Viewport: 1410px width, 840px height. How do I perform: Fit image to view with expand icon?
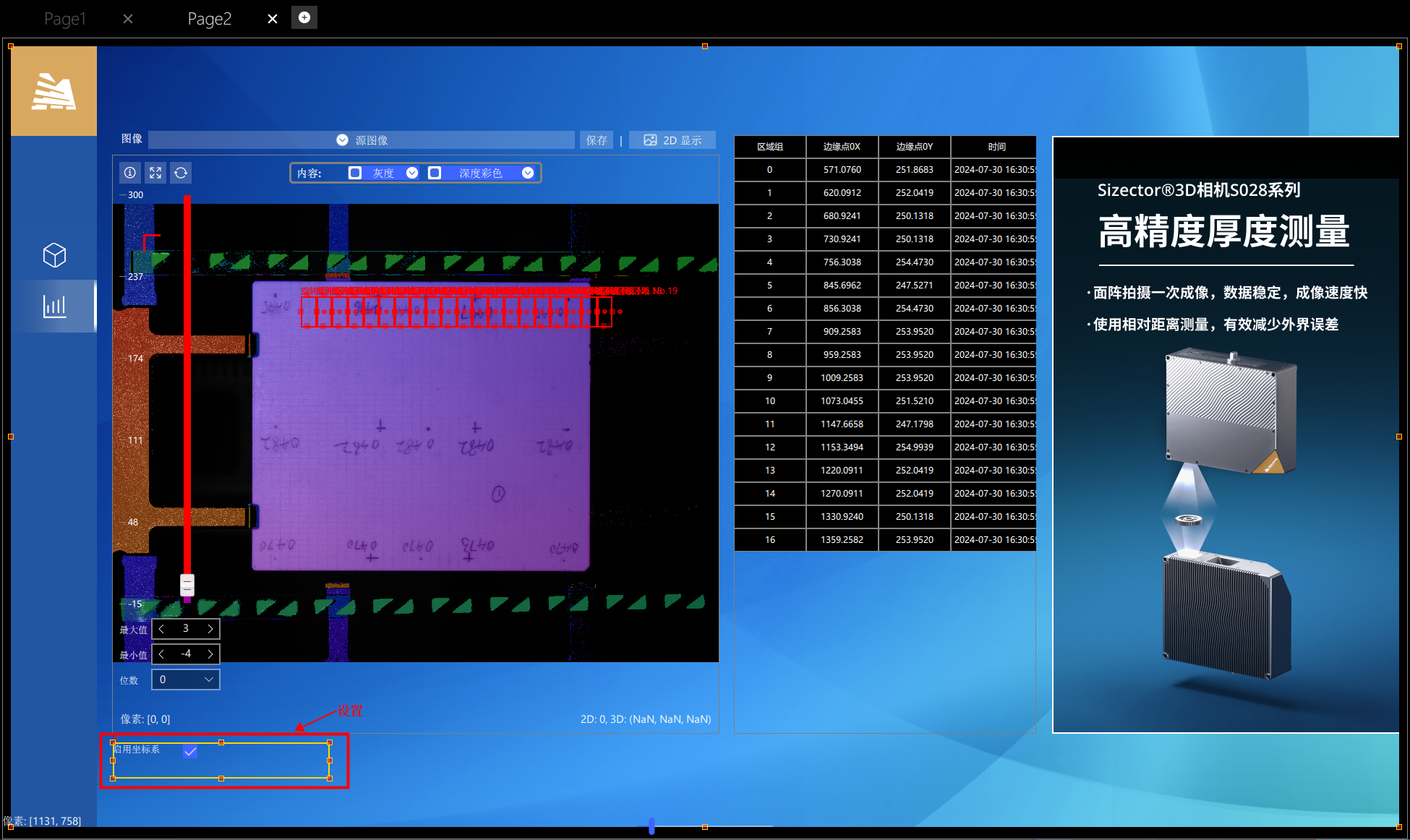pyautogui.click(x=155, y=173)
